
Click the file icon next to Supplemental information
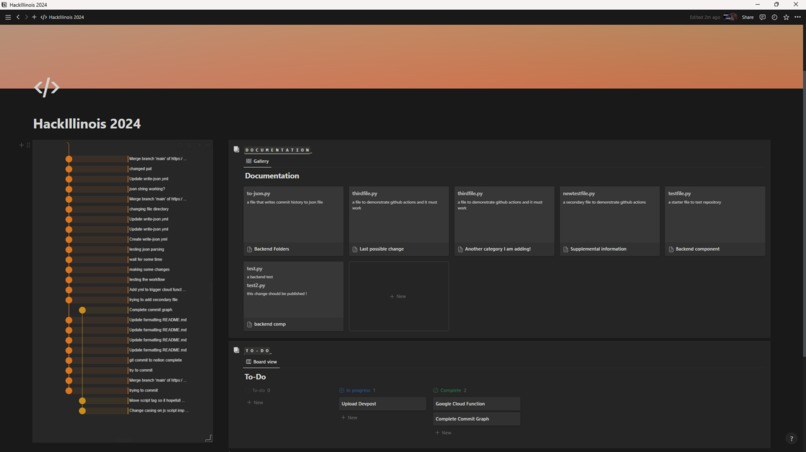565,249
